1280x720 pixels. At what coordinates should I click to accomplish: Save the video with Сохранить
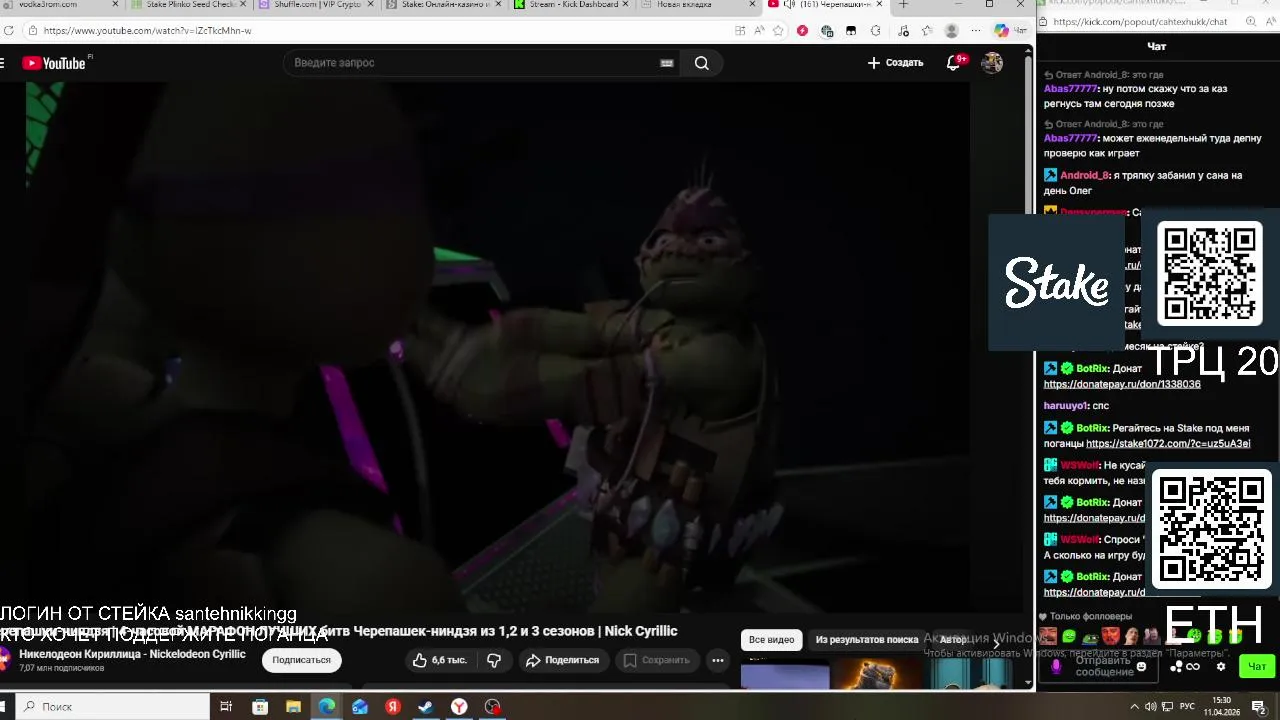[x=657, y=660]
